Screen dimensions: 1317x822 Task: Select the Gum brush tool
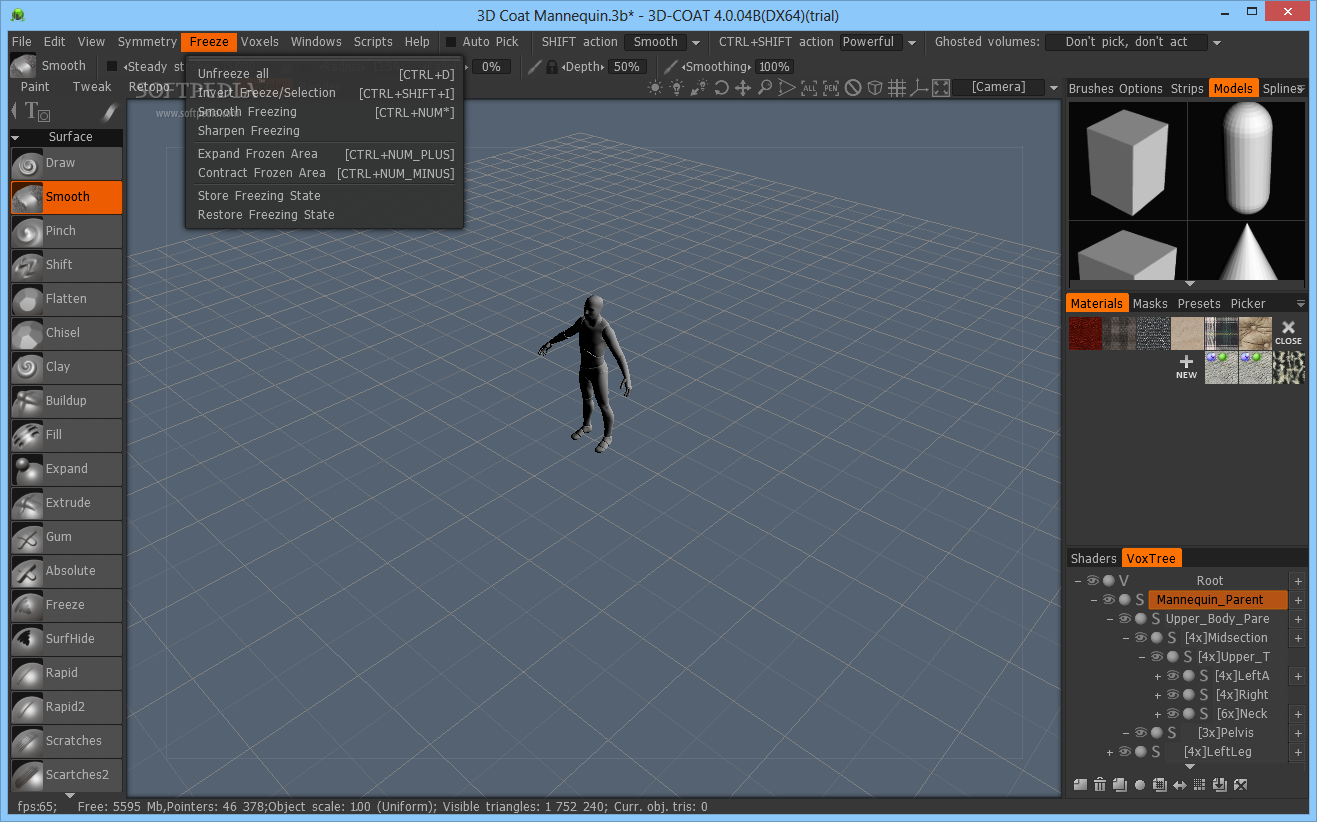coord(67,537)
